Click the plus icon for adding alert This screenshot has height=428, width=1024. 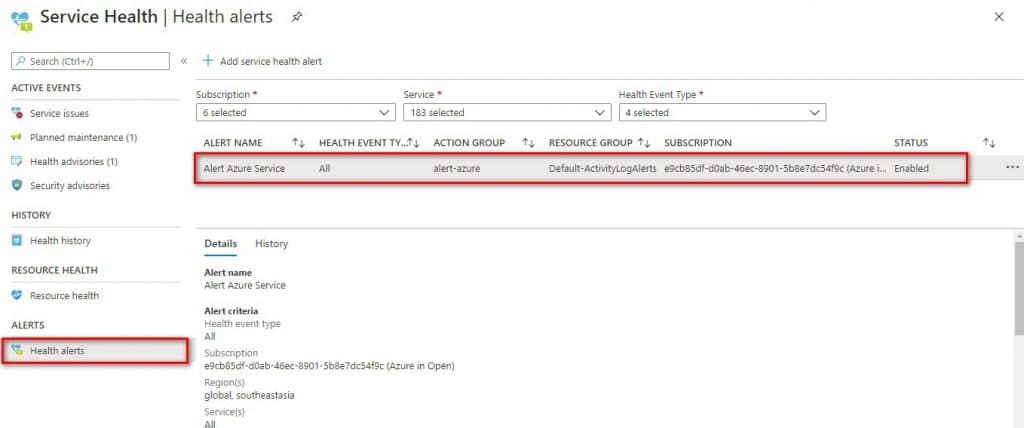click(208, 60)
